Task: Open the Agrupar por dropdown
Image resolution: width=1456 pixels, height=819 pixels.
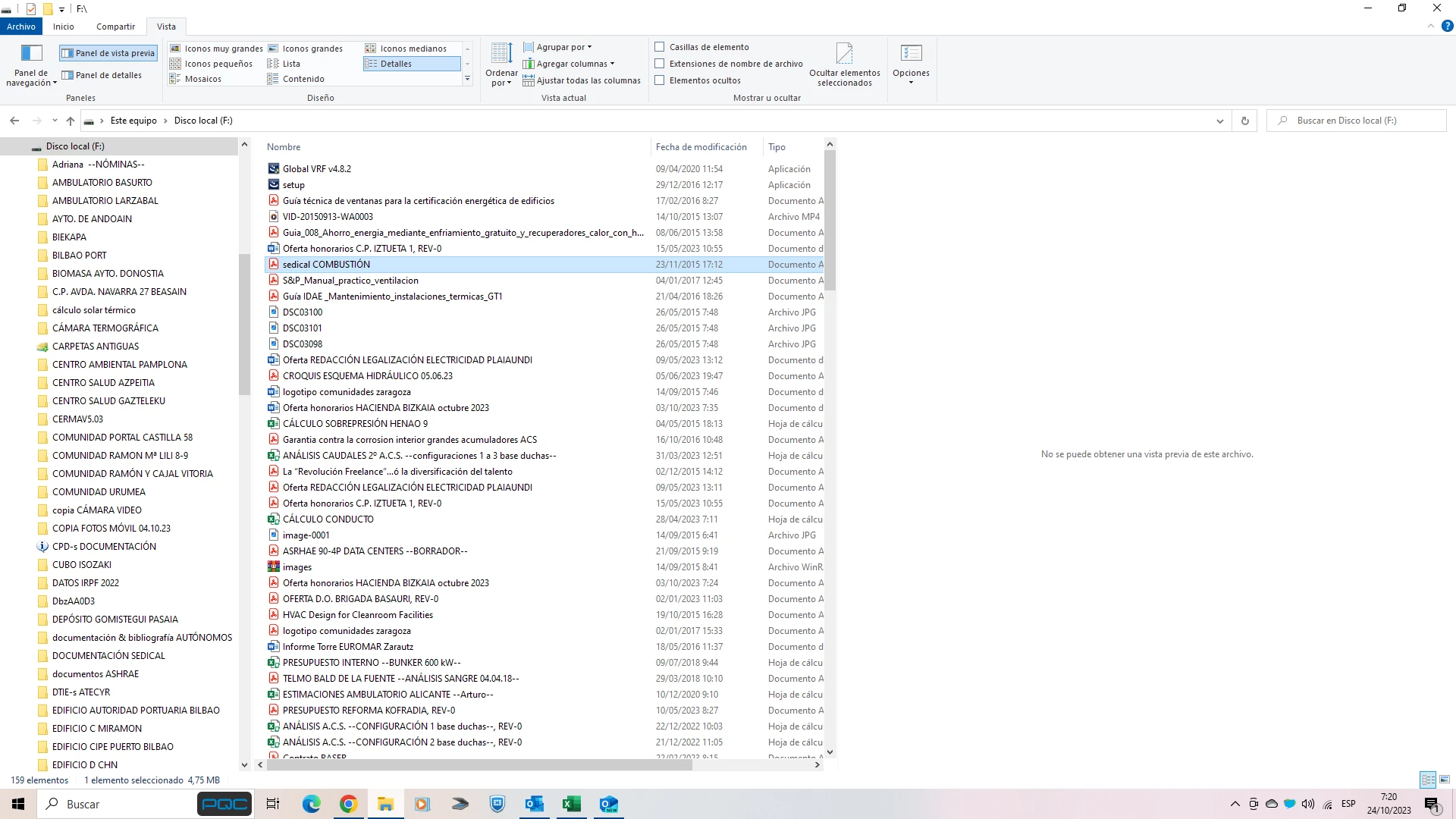Action: (559, 47)
